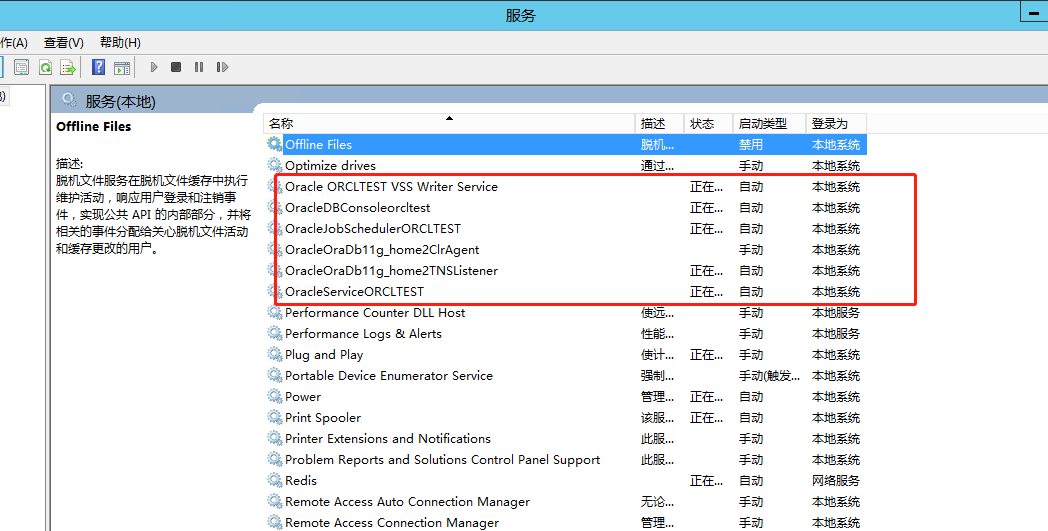Click gear icon beside Offline Files

274,144
